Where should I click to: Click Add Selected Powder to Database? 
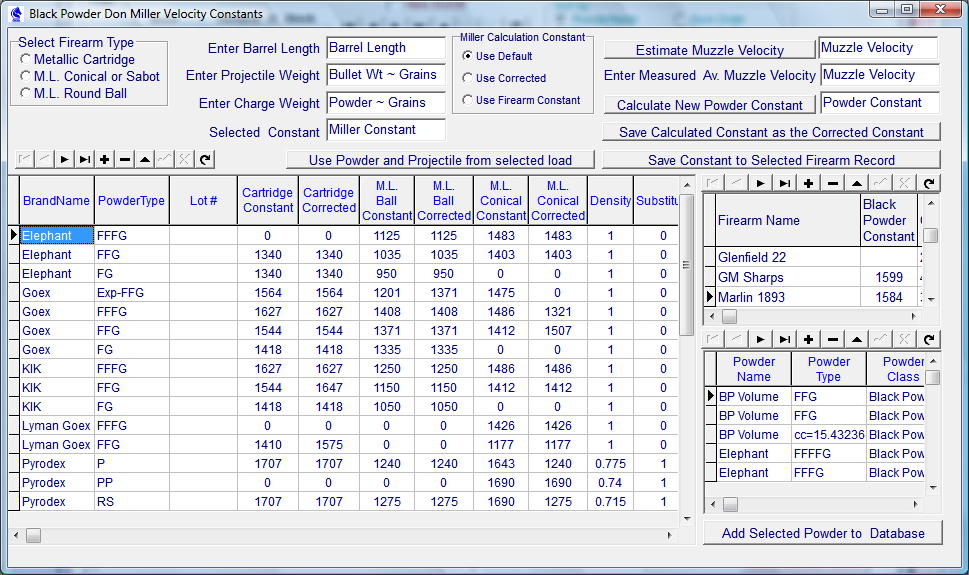tap(822, 533)
